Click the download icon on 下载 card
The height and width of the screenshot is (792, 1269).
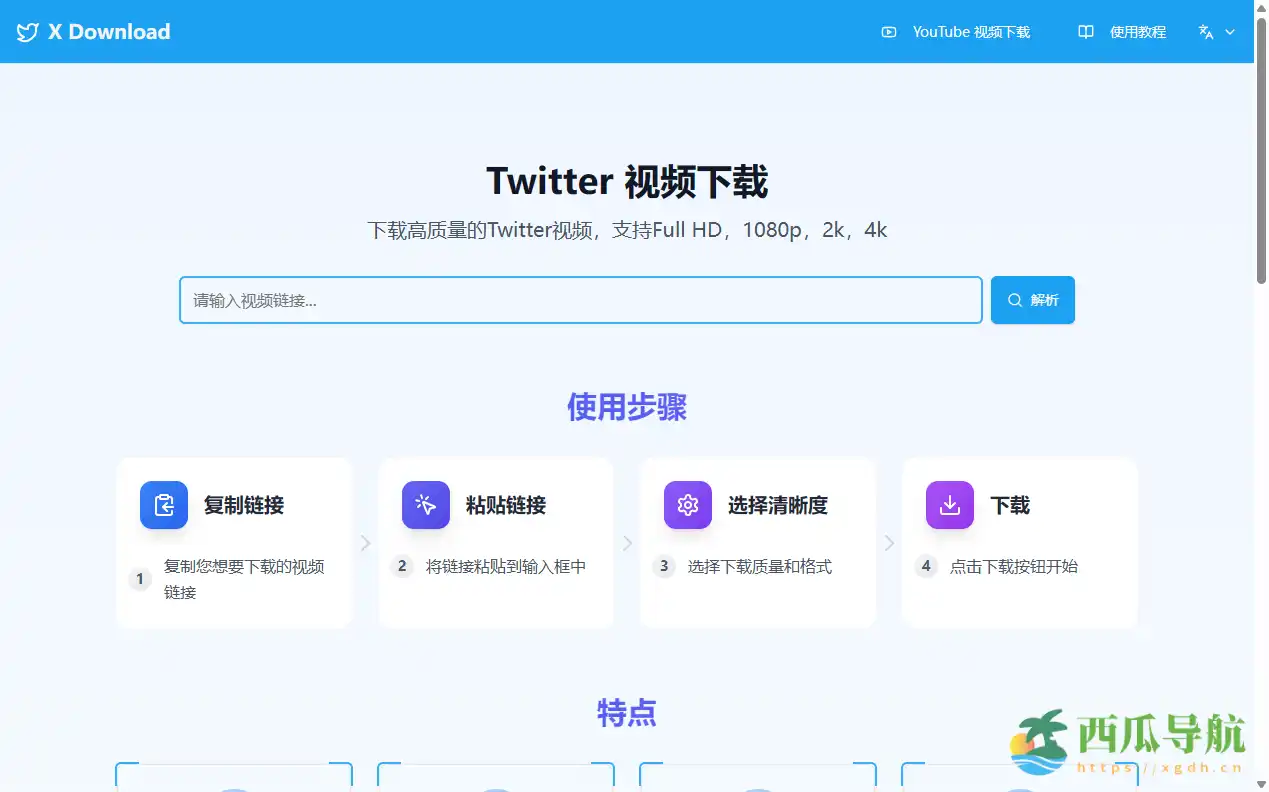(948, 505)
